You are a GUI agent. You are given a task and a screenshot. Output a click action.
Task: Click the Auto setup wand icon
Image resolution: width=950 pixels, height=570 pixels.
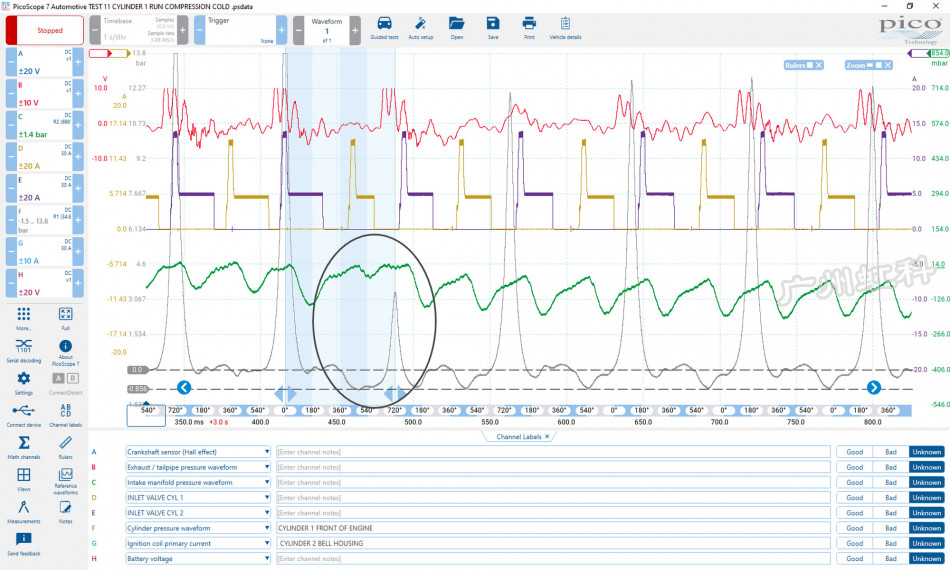tap(420, 27)
